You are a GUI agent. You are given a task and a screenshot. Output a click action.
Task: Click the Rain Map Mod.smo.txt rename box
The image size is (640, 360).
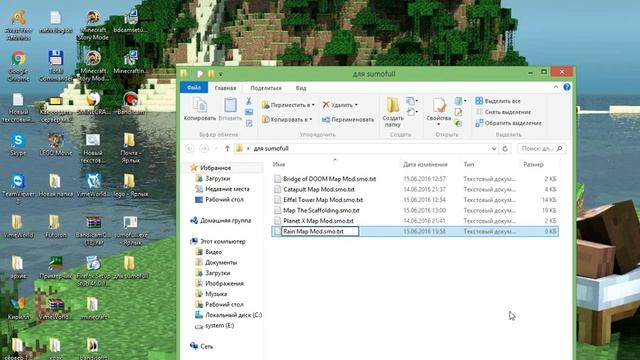[320, 231]
